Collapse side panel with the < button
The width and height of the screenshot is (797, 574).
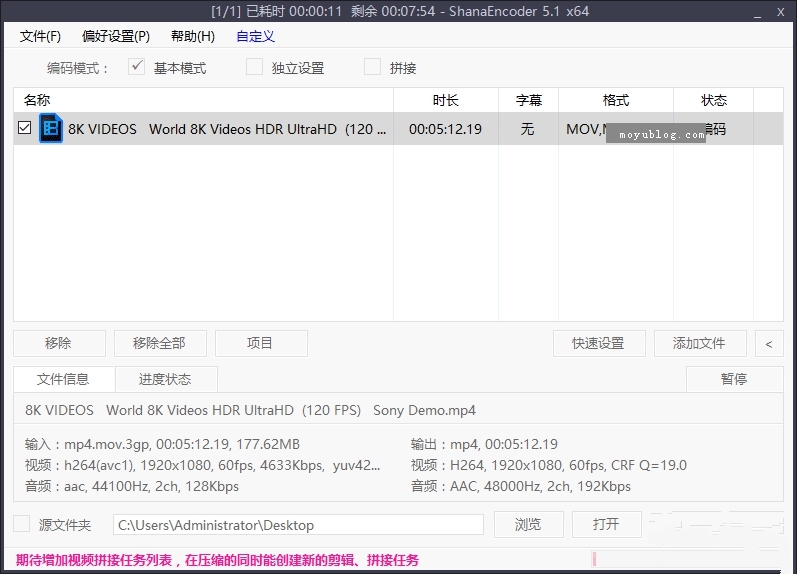coord(769,344)
